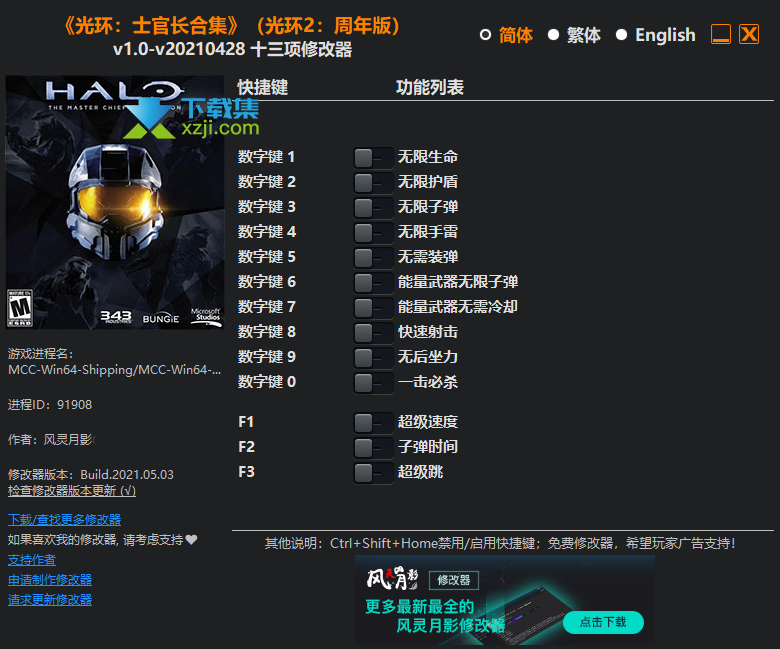Click the F2 hotkey label
Image resolution: width=780 pixels, height=649 pixels.
[x=246, y=447]
